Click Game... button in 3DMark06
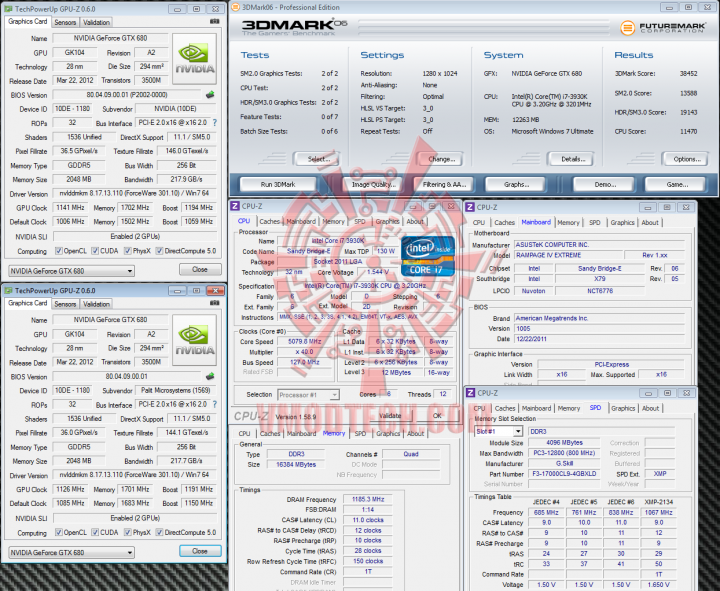 pos(677,184)
